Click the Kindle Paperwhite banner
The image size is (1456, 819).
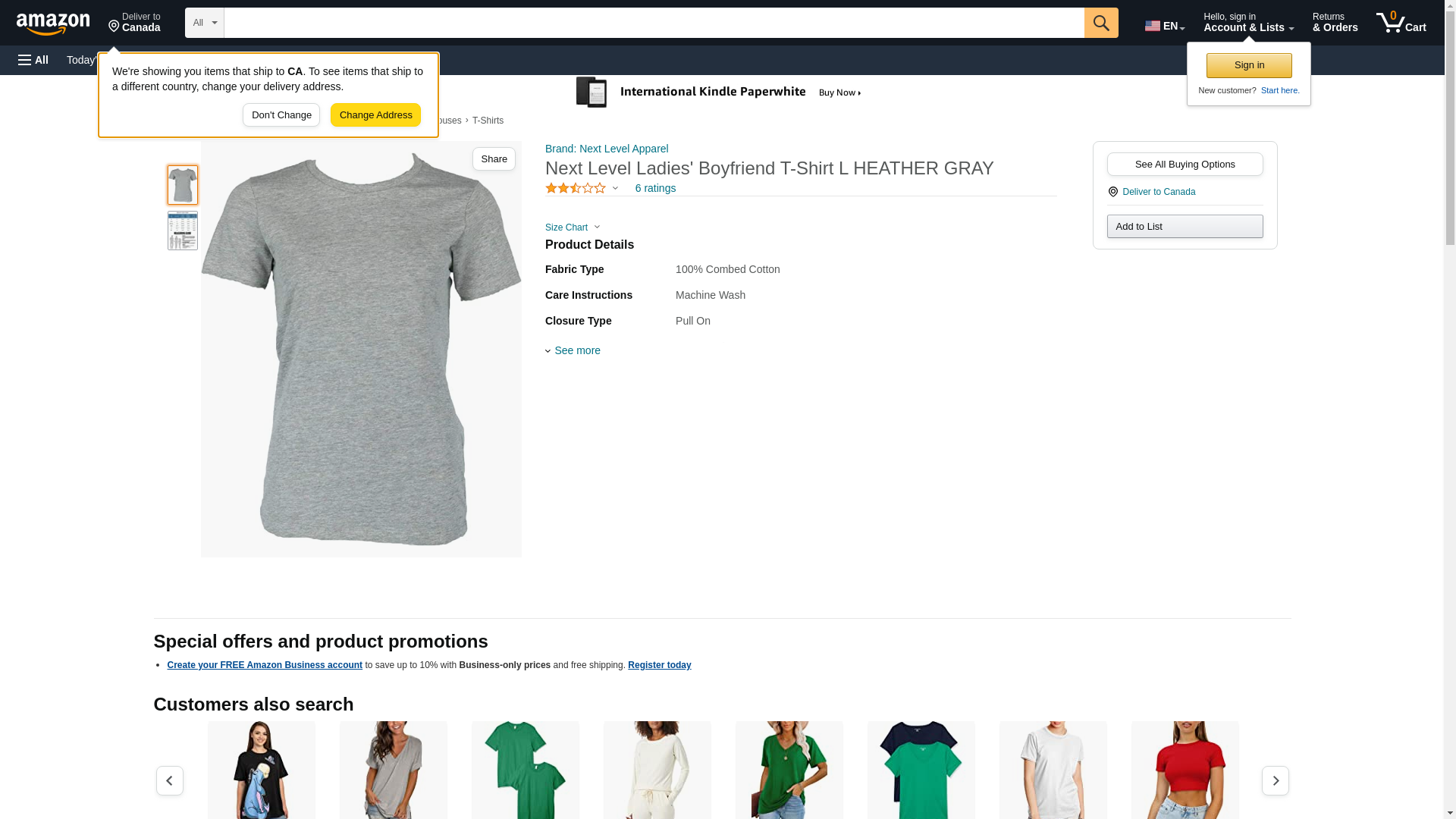click(719, 93)
